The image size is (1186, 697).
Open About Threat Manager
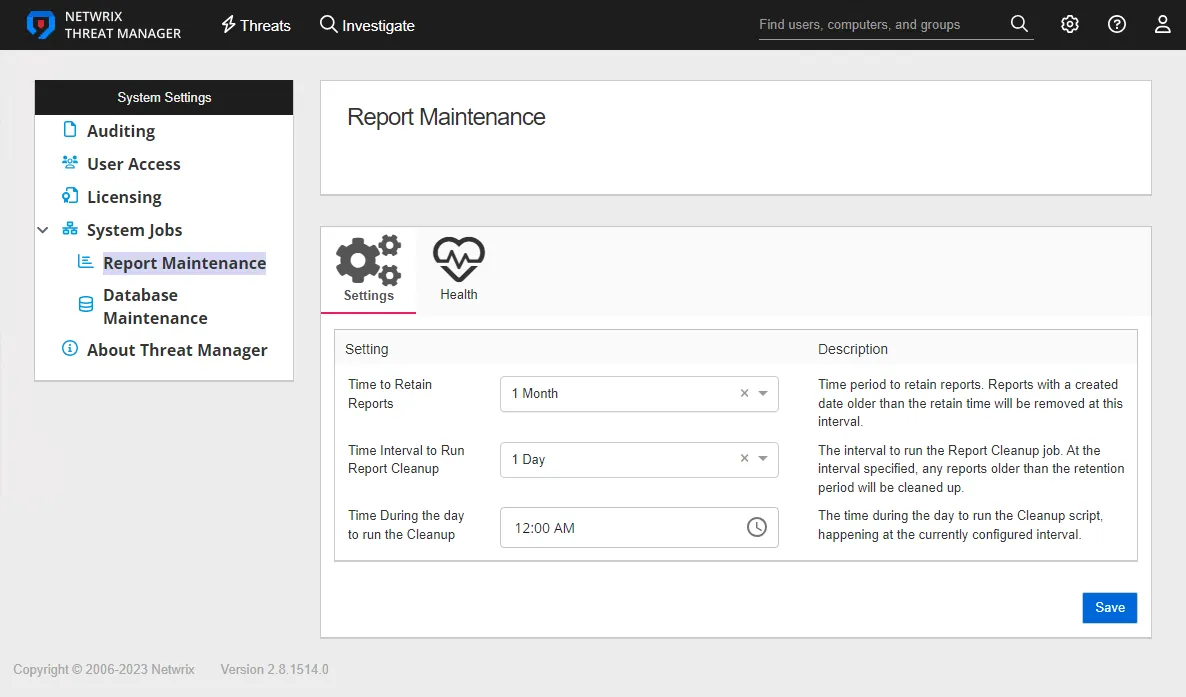point(177,350)
